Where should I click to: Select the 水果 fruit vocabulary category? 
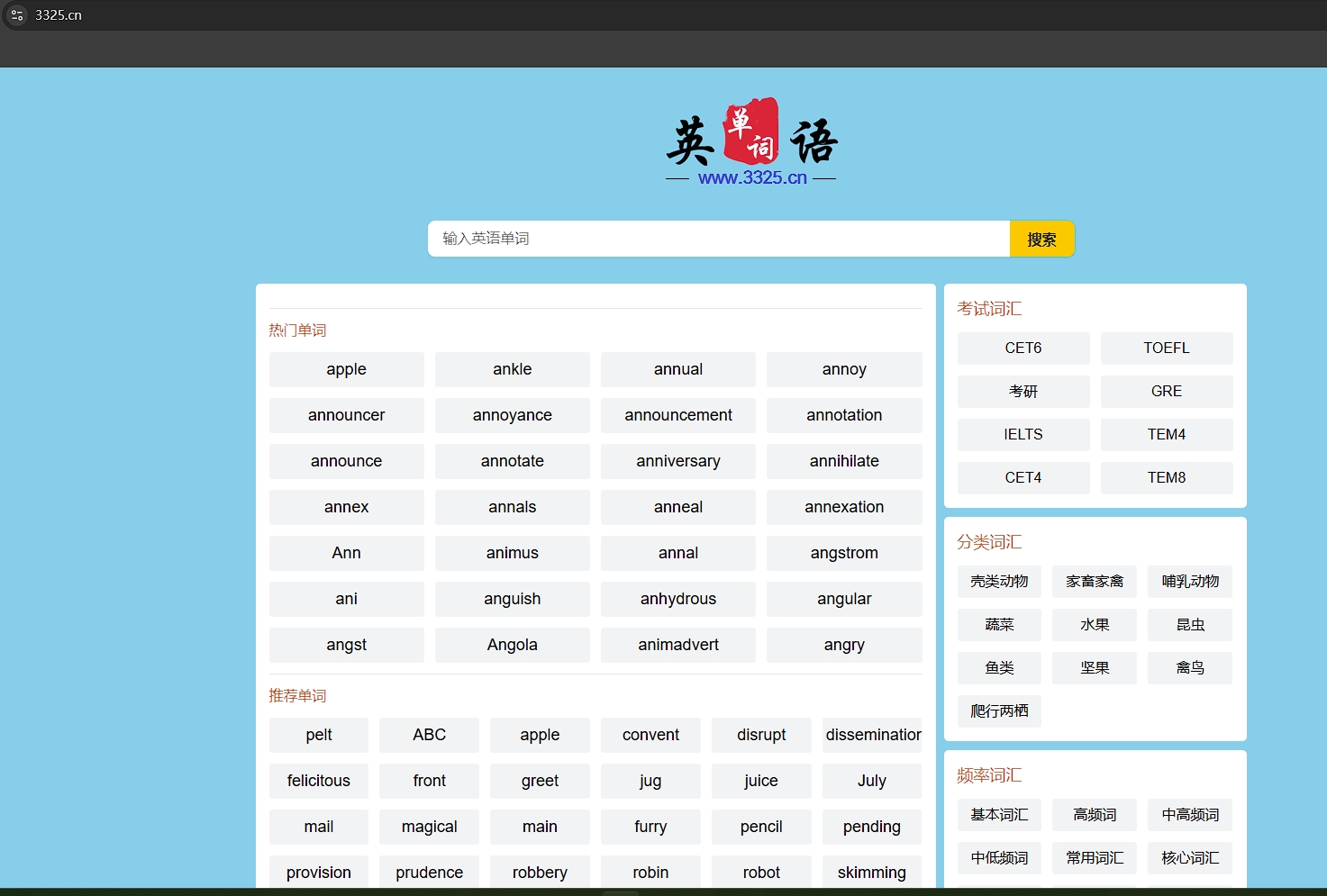[1094, 624]
